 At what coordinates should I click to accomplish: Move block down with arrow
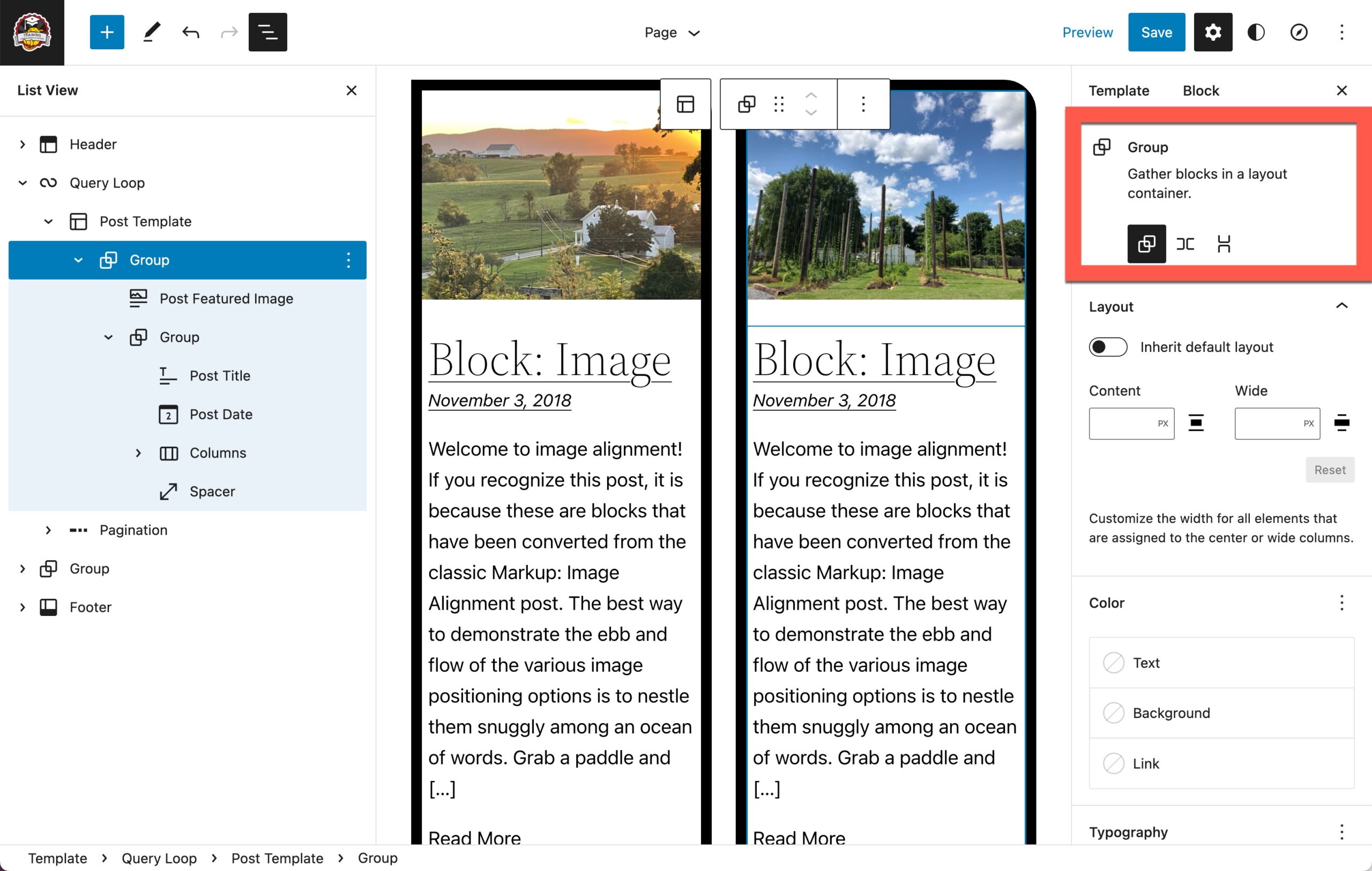pyautogui.click(x=811, y=113)
